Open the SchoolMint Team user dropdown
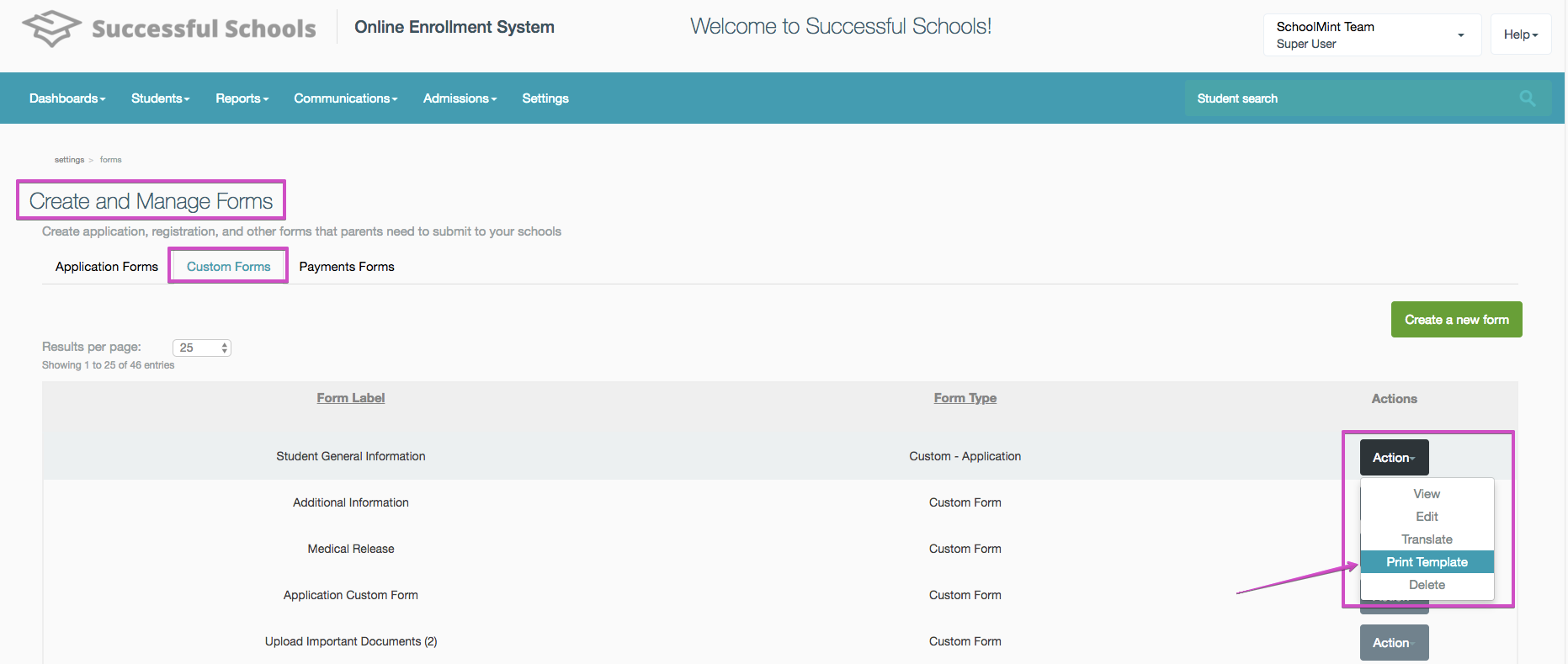Screen dimensions: 1568x664 click(x=1372, y=35)
